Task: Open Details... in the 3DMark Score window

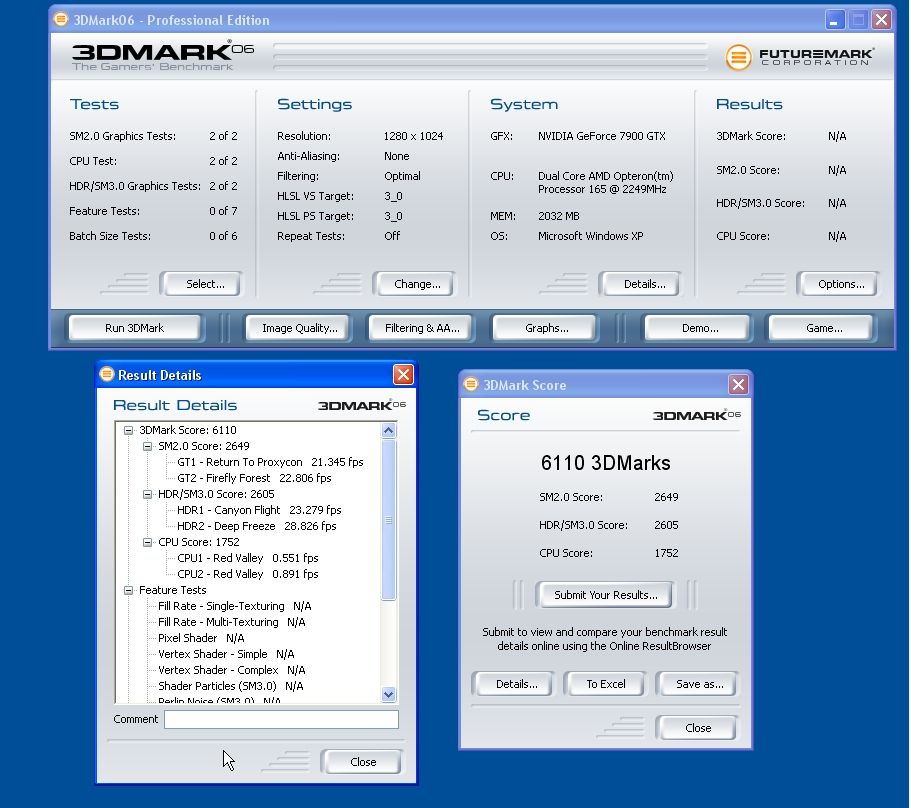Action: pos(514,684)
